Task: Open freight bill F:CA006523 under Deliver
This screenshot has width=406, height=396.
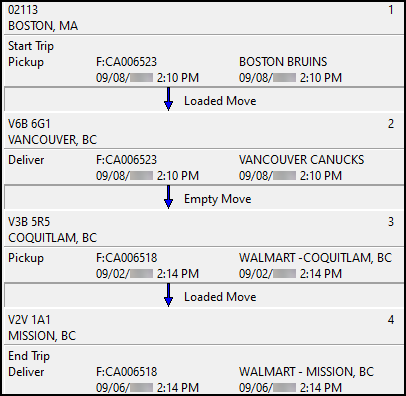Action: (x=126, y=160)
